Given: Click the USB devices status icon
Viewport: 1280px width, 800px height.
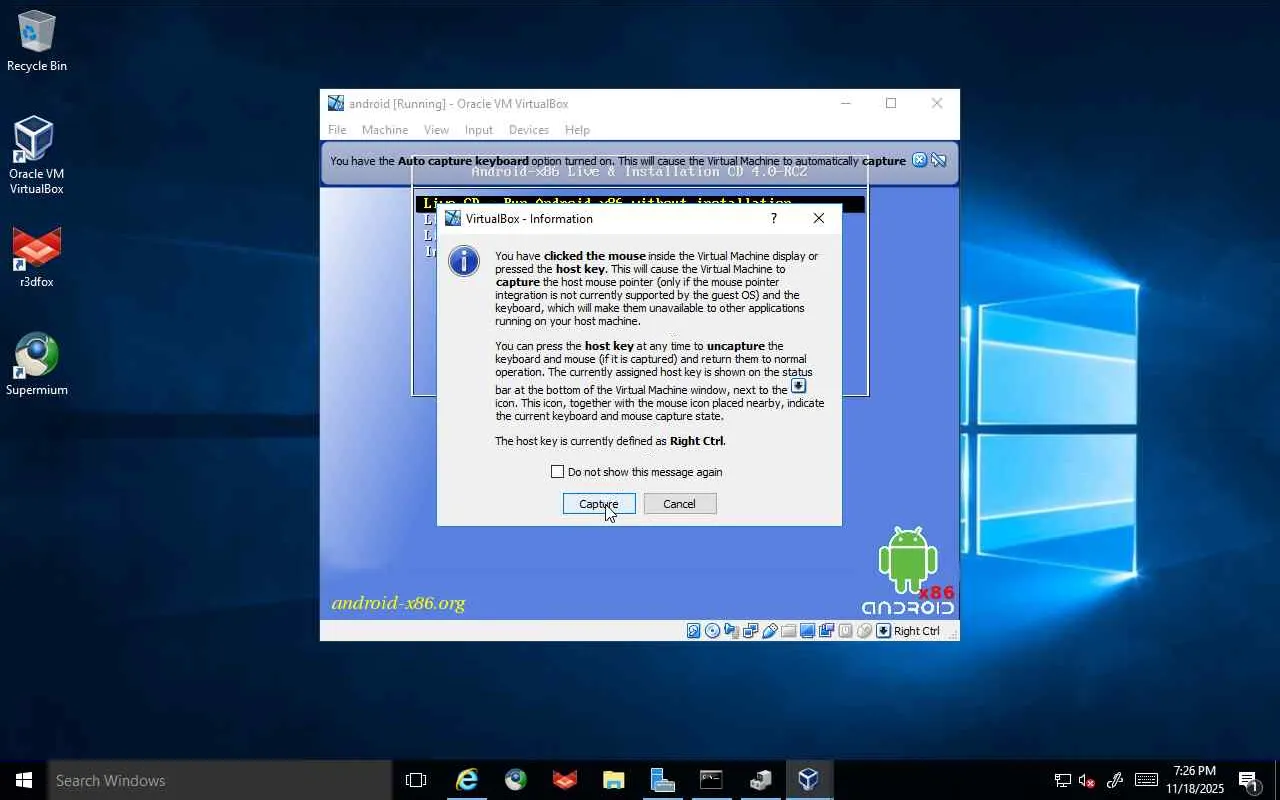Looking at the screenshot, I should (x=770, y=631).
